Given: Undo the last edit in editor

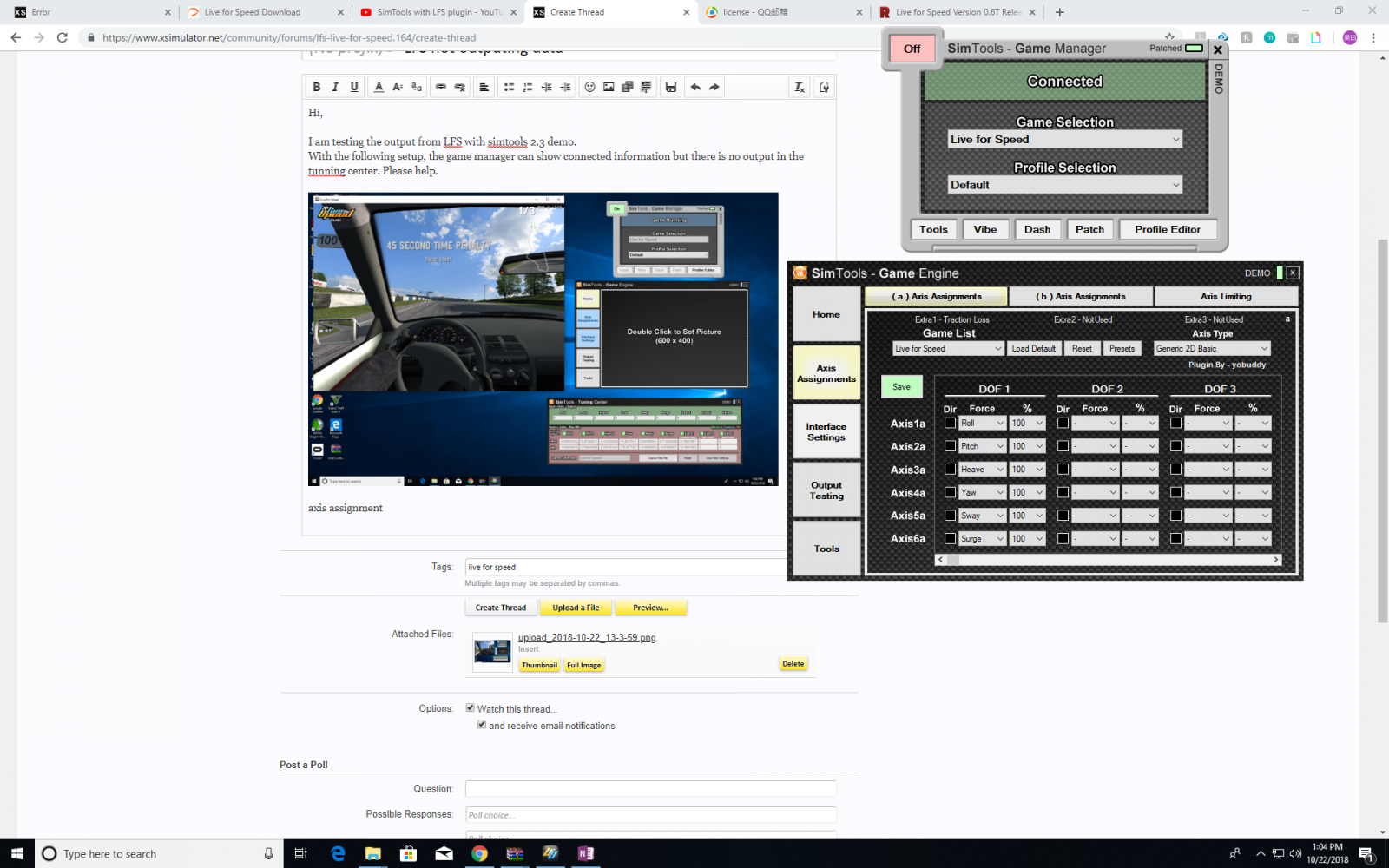Looking at the screenshot, I should (695, 87).
